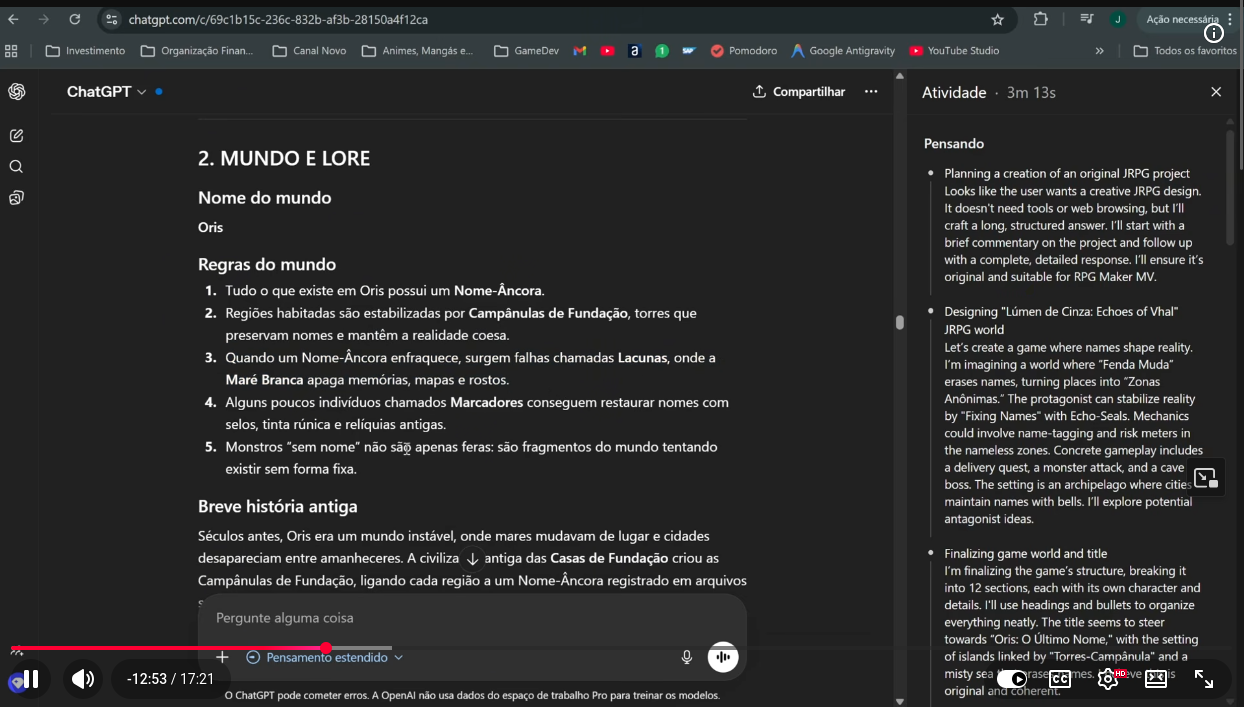Click the Compartilhar share button
Screen dimensions: 1244x707
[x=799, y=91]
